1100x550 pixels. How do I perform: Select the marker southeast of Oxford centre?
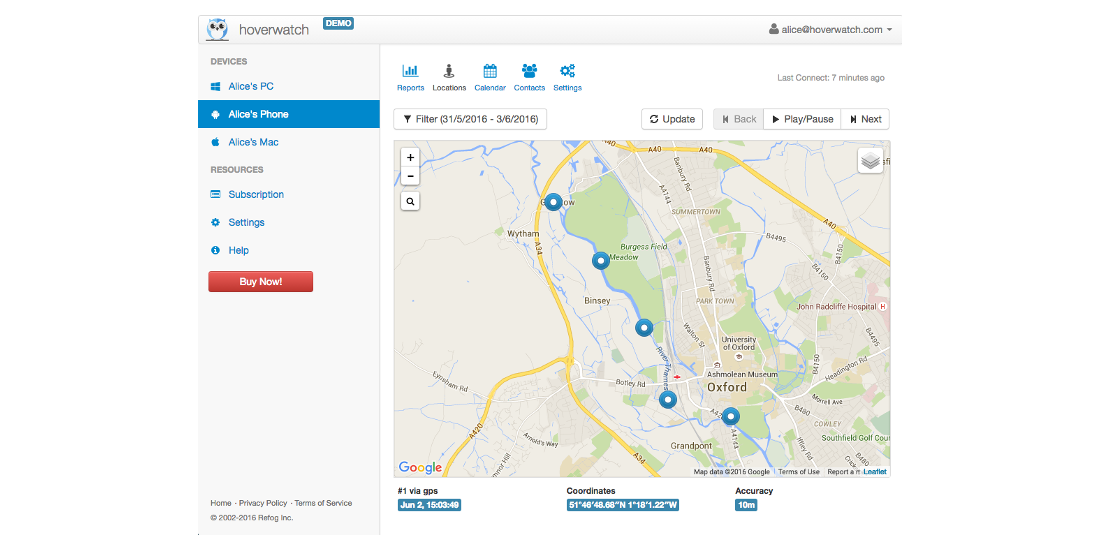tap(731, 416)
